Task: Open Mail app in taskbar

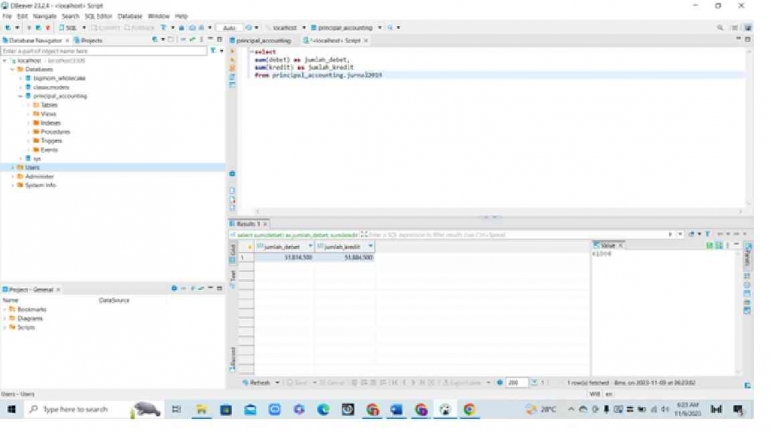Action: click(250, 409)
